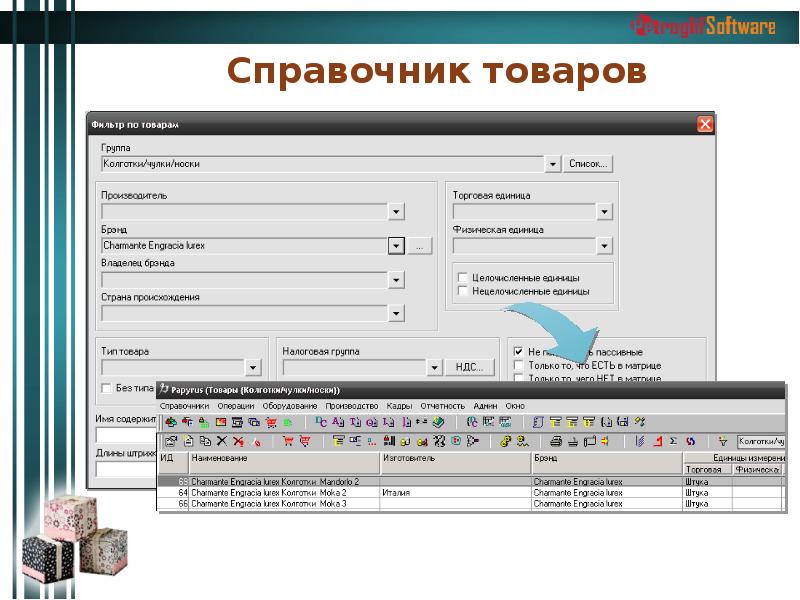Image resolution: width=800 pixels, height=600 pixels.
Task: Expand the 'Группа' dropdown list
Action: pyautogui.click(x=553, y=163)
